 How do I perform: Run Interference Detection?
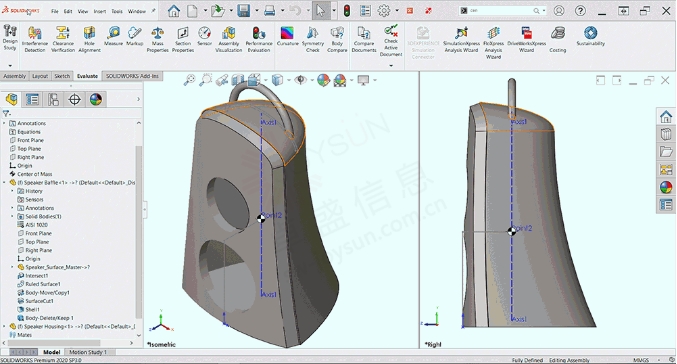click(x=35, y=39)
